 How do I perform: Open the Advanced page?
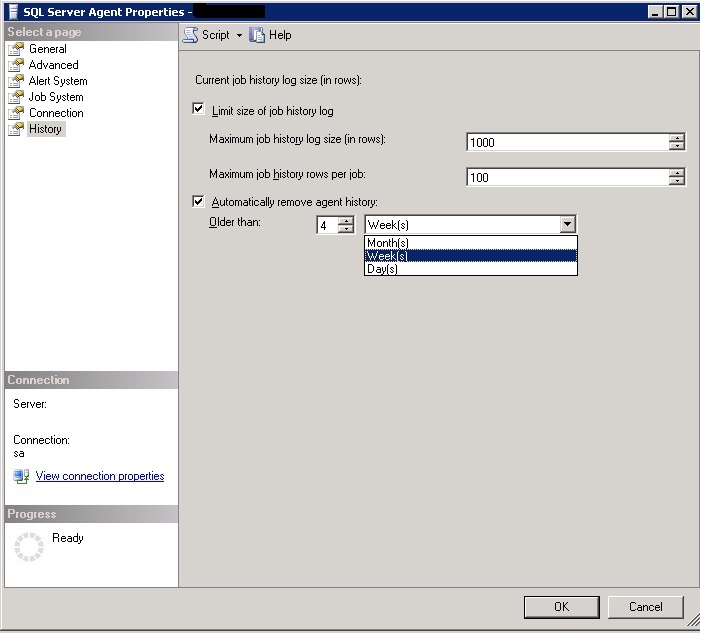(x=54, y=65)
